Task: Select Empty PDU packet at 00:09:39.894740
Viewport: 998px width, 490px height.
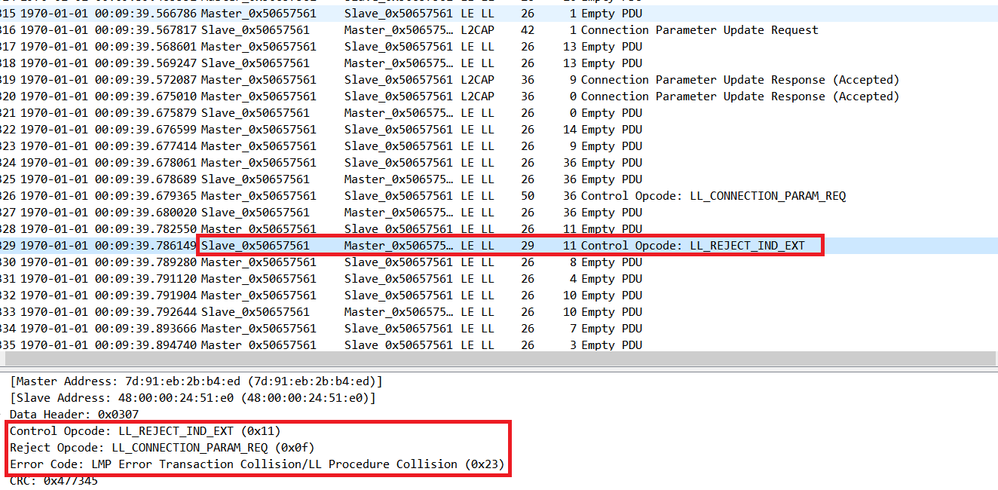Action: (499, 344)
